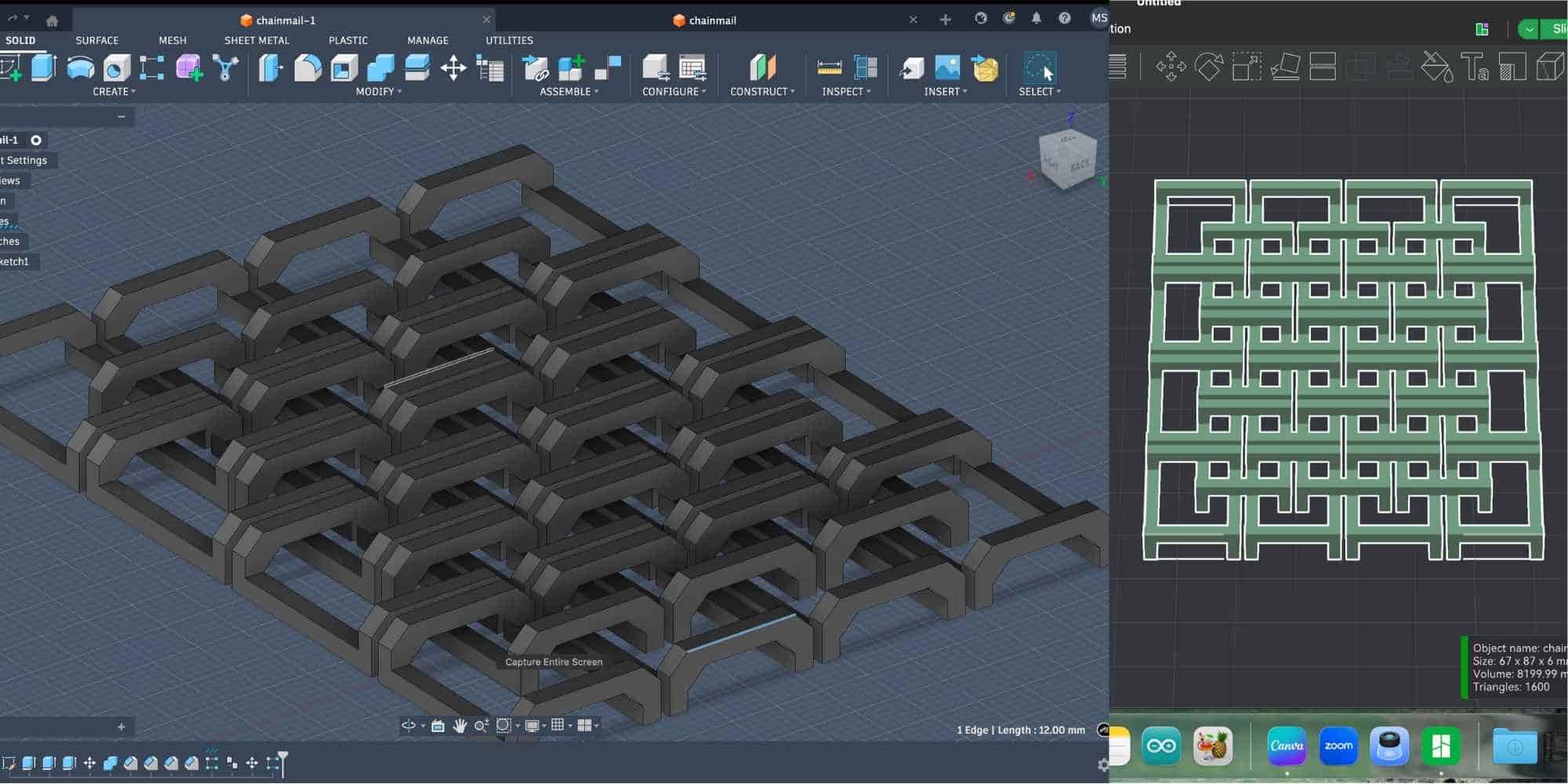The height and width of the screenshot is (784, 1568).
Task: Click the Pan hand in navigation bar
Action: coord(459,726)
